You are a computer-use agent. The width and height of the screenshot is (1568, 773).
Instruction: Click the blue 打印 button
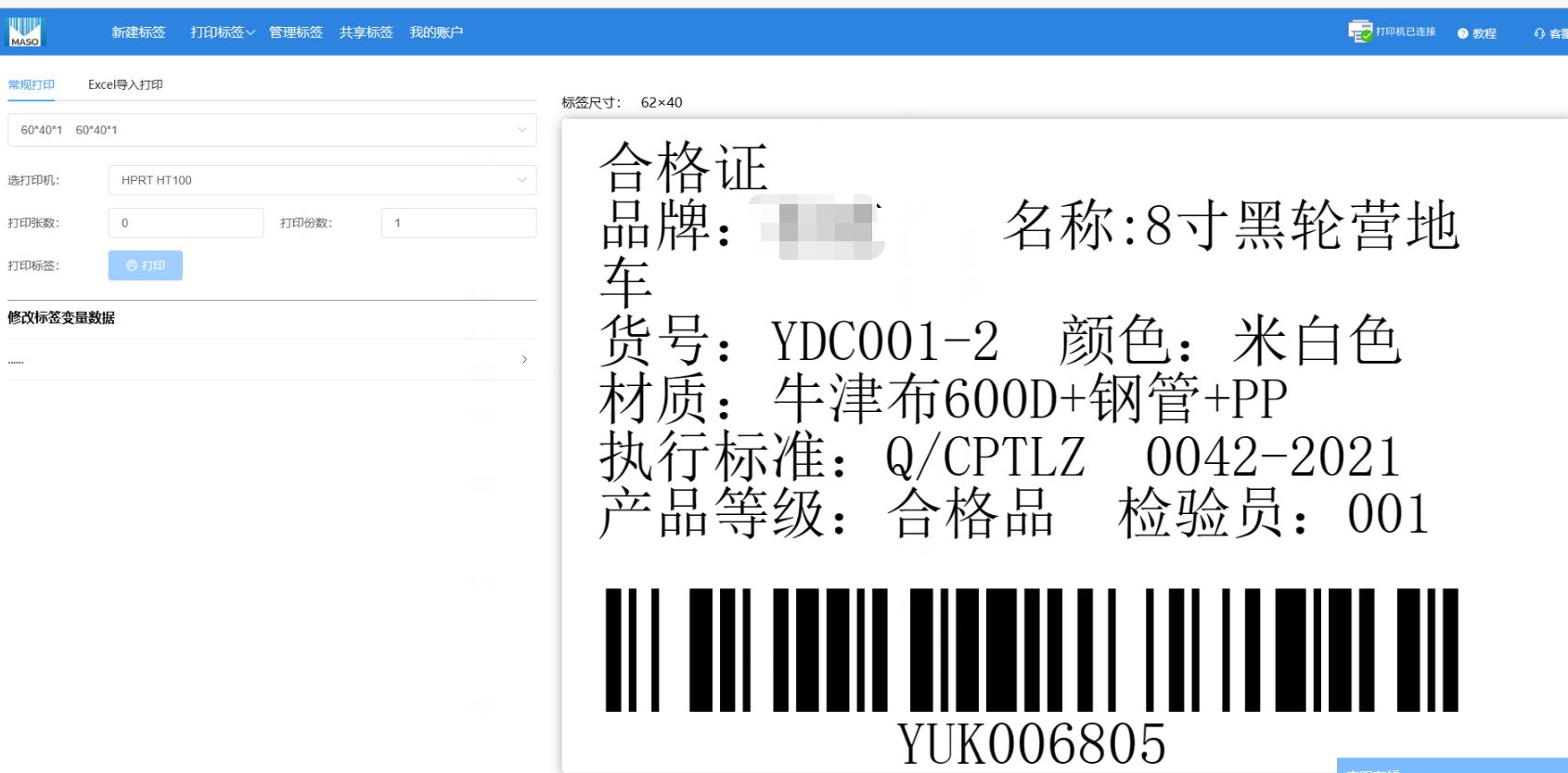146,265
